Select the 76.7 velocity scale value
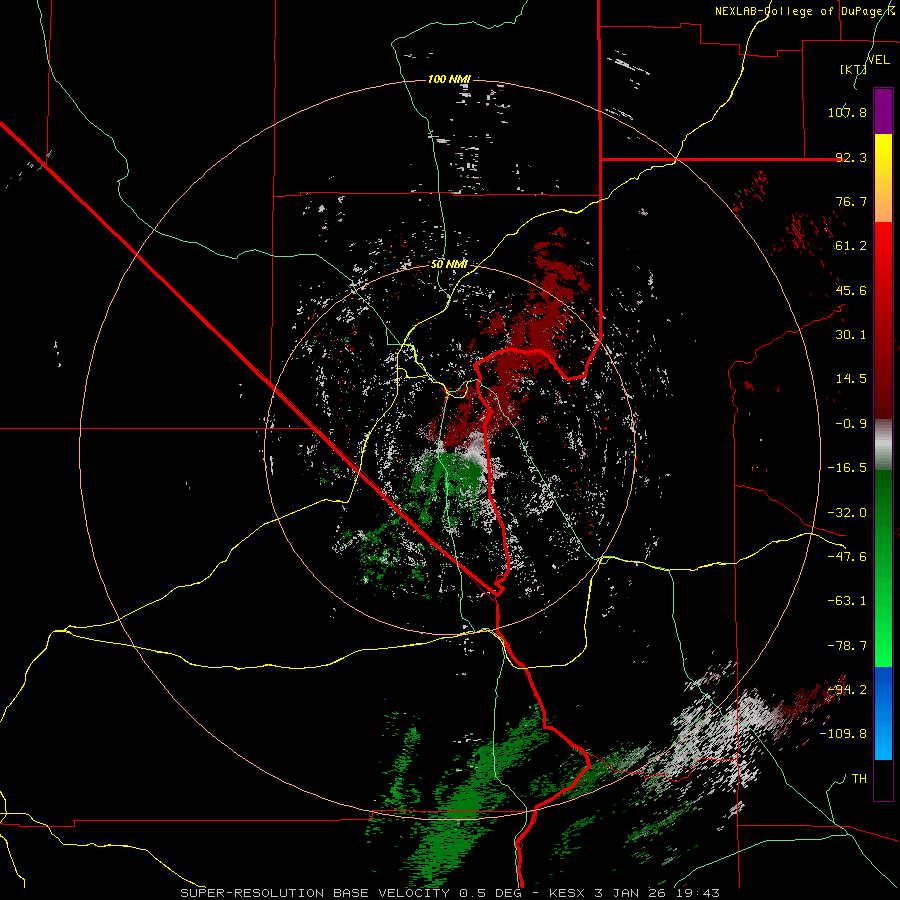This screenshot has height=900, width=900. click(x=851, y=201)
